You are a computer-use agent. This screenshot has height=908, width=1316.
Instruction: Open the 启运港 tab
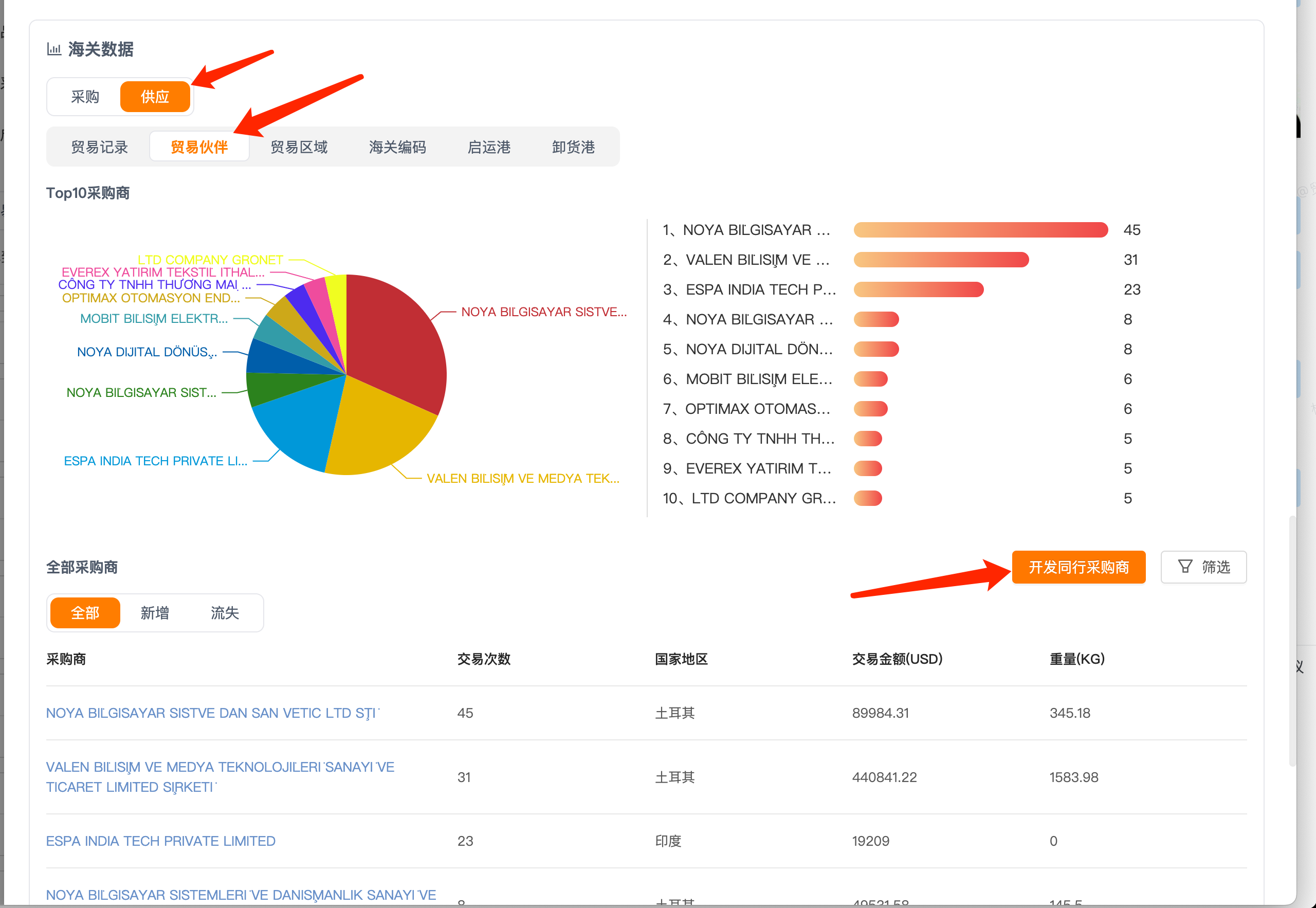click(x=489, y=147)
